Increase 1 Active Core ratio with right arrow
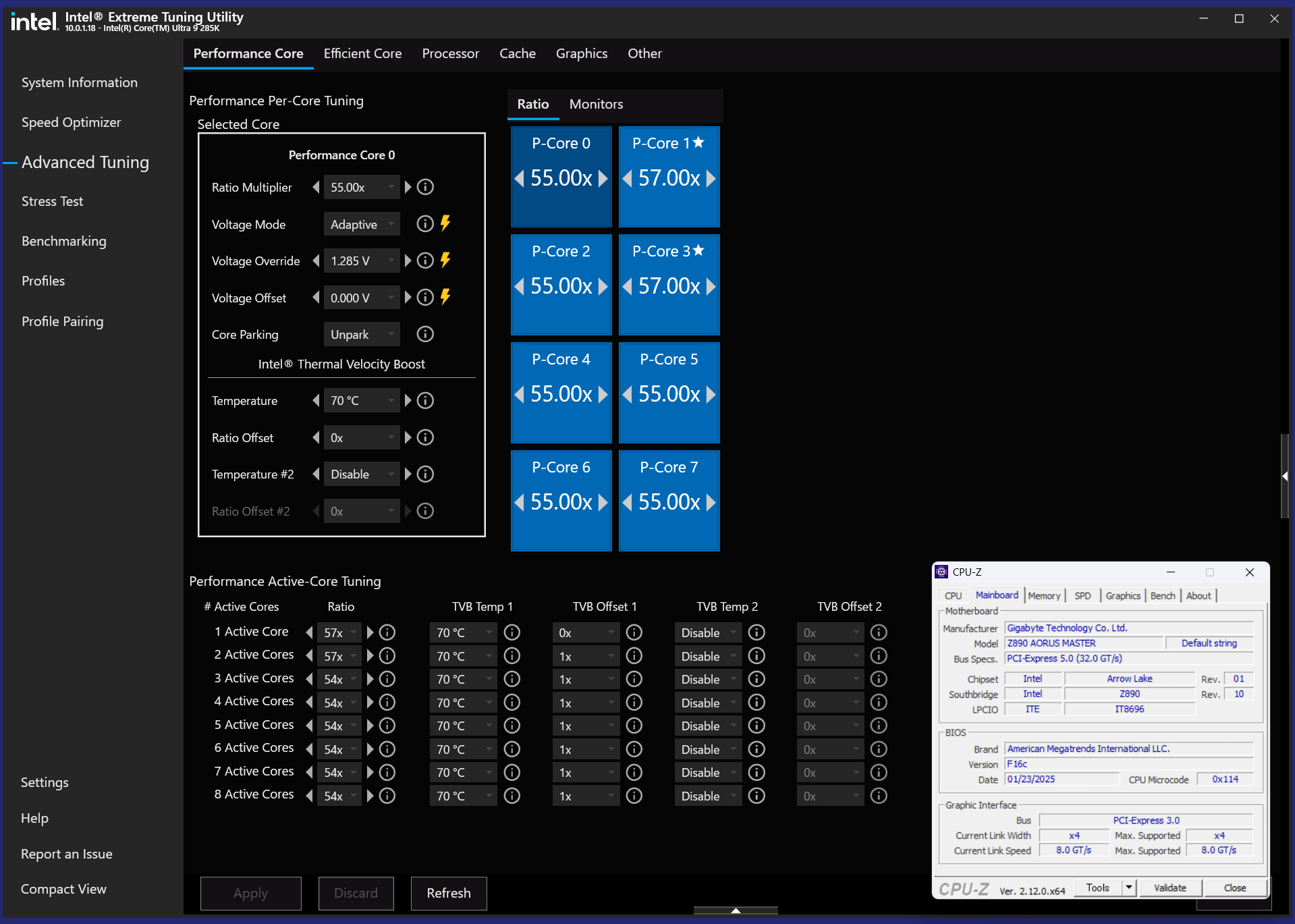The width and height of the screenshot is (1295, 924). point(370,632)
